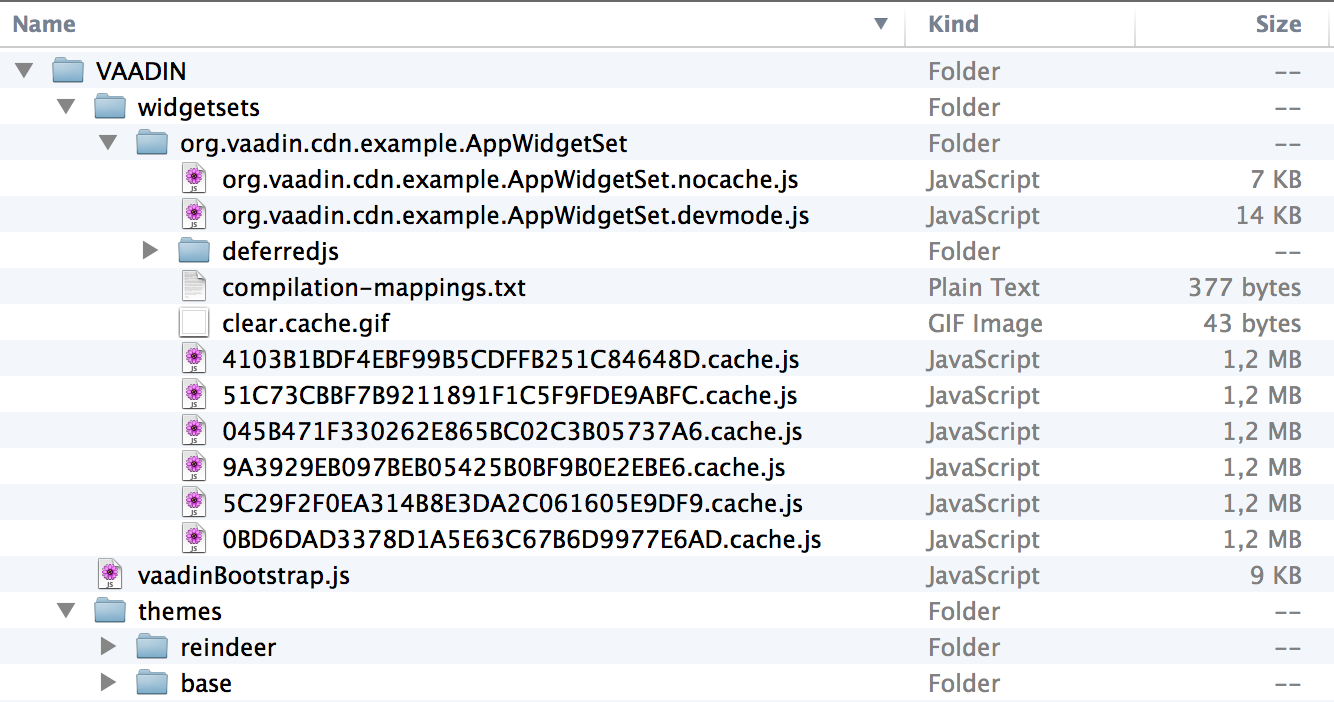
Task: Click the vaadinBootstrap.js file icon
Action: [110, 575]
